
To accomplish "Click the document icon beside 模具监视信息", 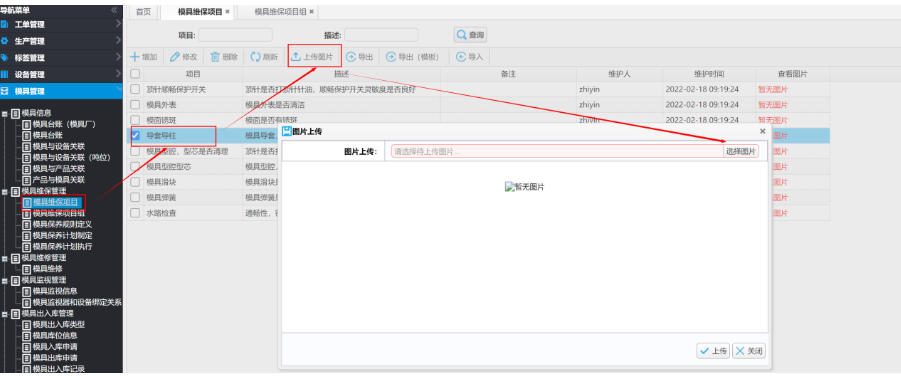I will click(x=26, y=291).
